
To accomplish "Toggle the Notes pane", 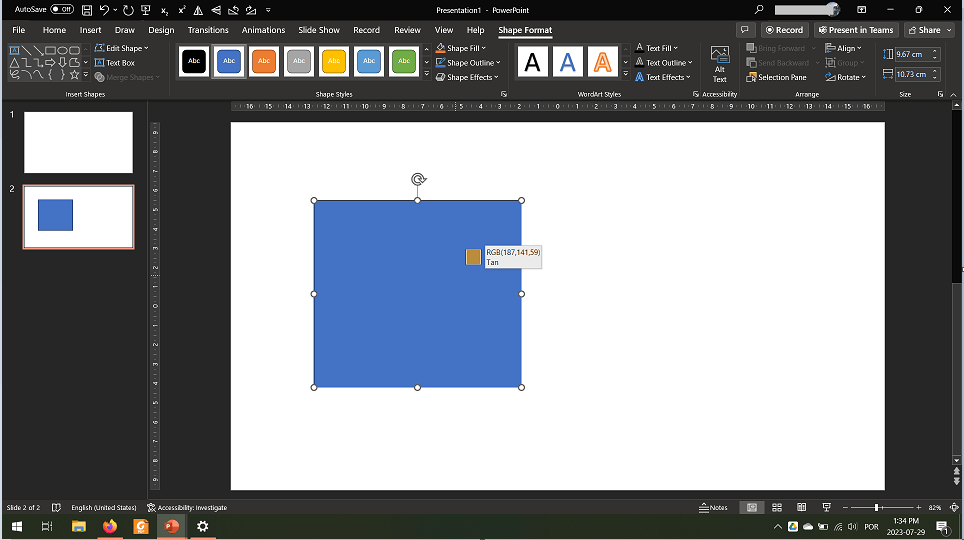I will click(x=713, y=507).
